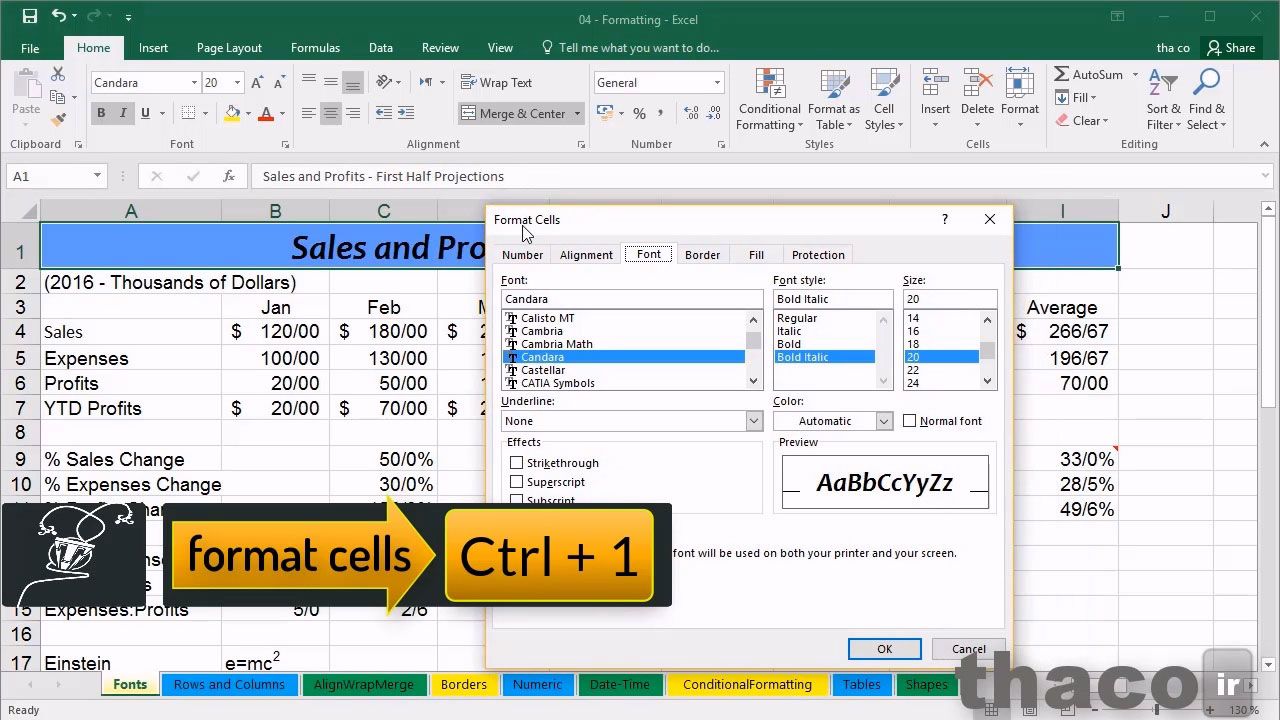1280x720 pixels.
Task: Apply fill color with the paint bucket
Action: tap(232, 113)
